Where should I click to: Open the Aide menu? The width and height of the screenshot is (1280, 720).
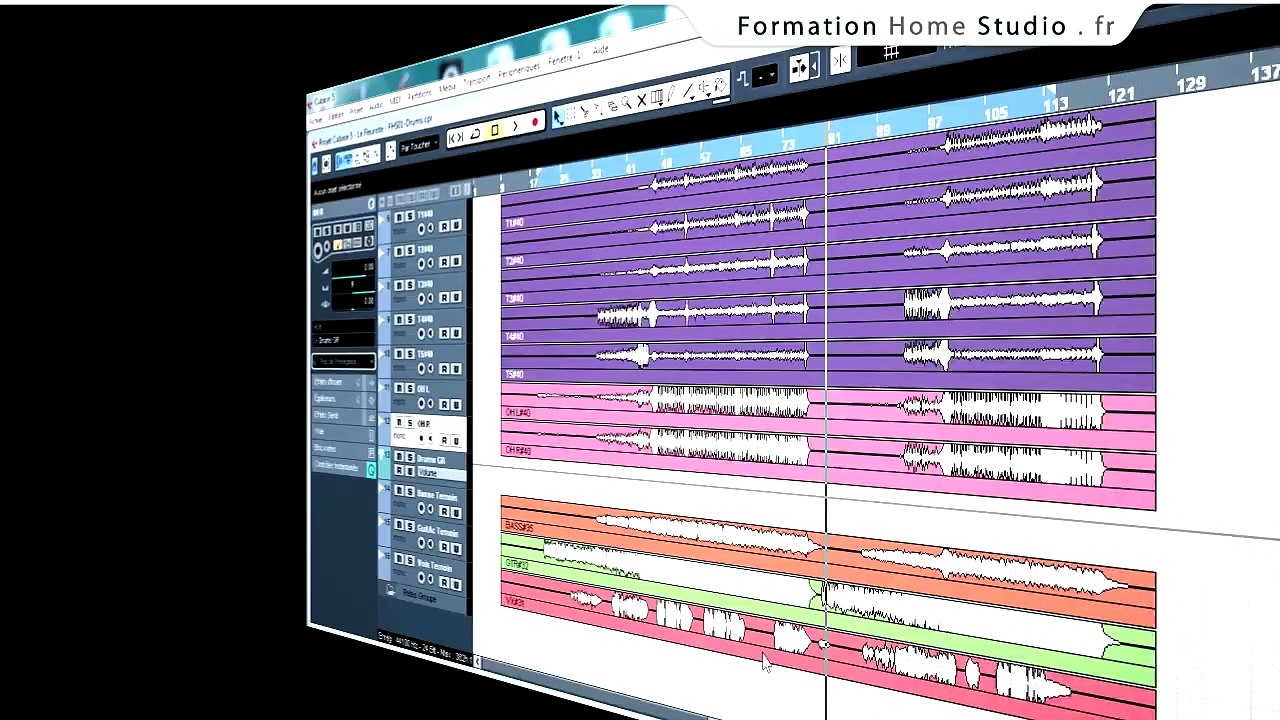click(x=601, y=49)
